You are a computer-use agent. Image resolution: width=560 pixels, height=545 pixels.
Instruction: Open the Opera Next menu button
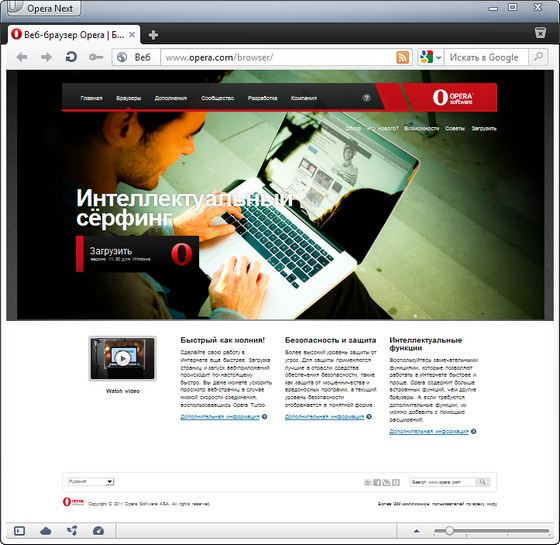(44, 9)
